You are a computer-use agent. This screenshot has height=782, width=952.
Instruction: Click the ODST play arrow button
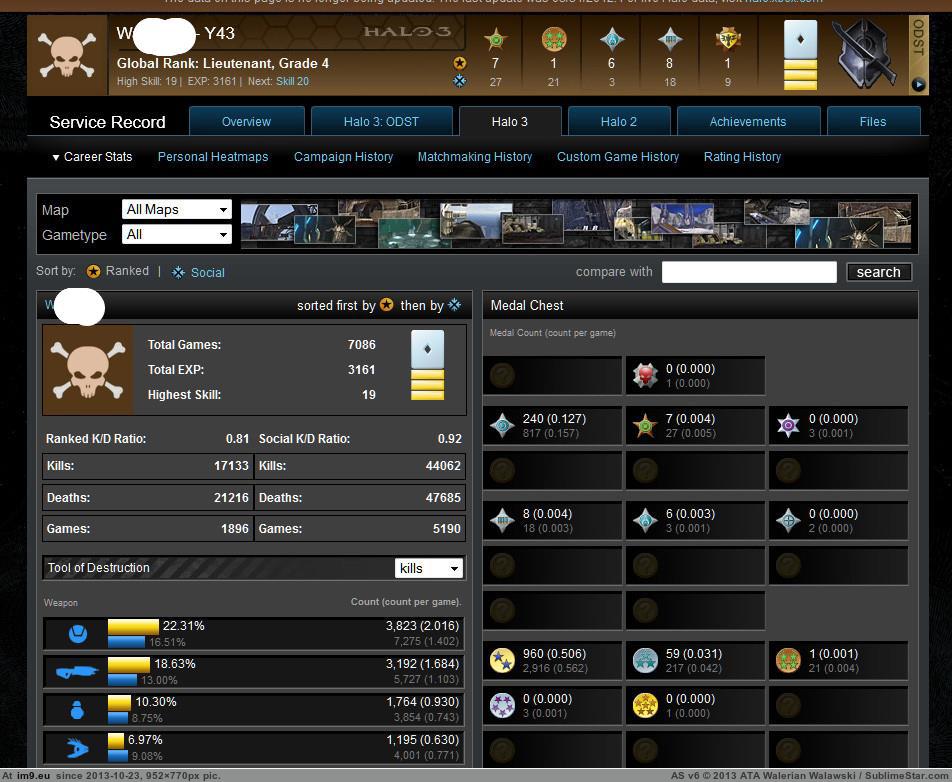[918, 84]
